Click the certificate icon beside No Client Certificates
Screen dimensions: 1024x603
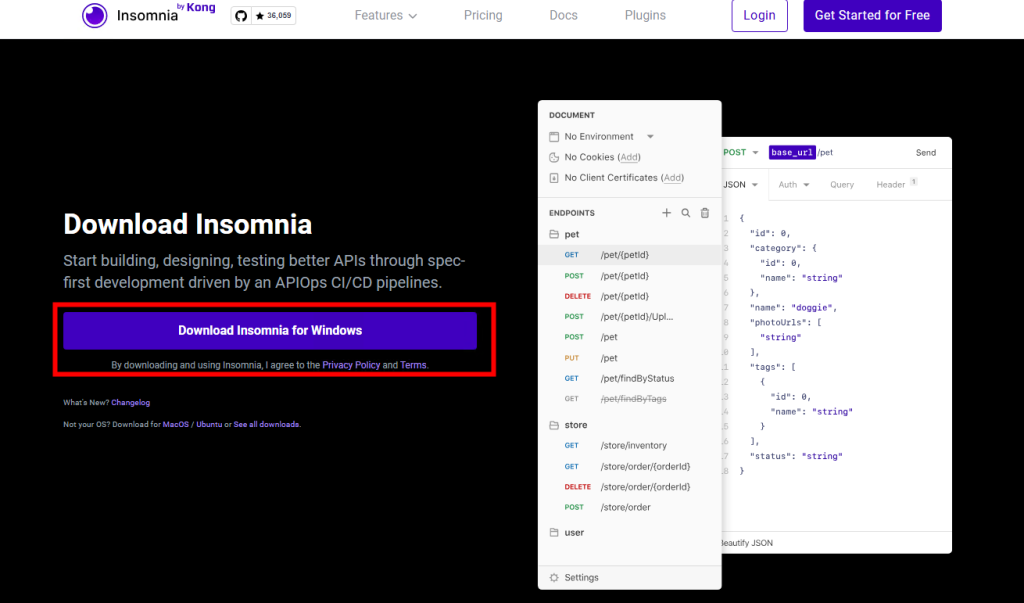(554, 178)
